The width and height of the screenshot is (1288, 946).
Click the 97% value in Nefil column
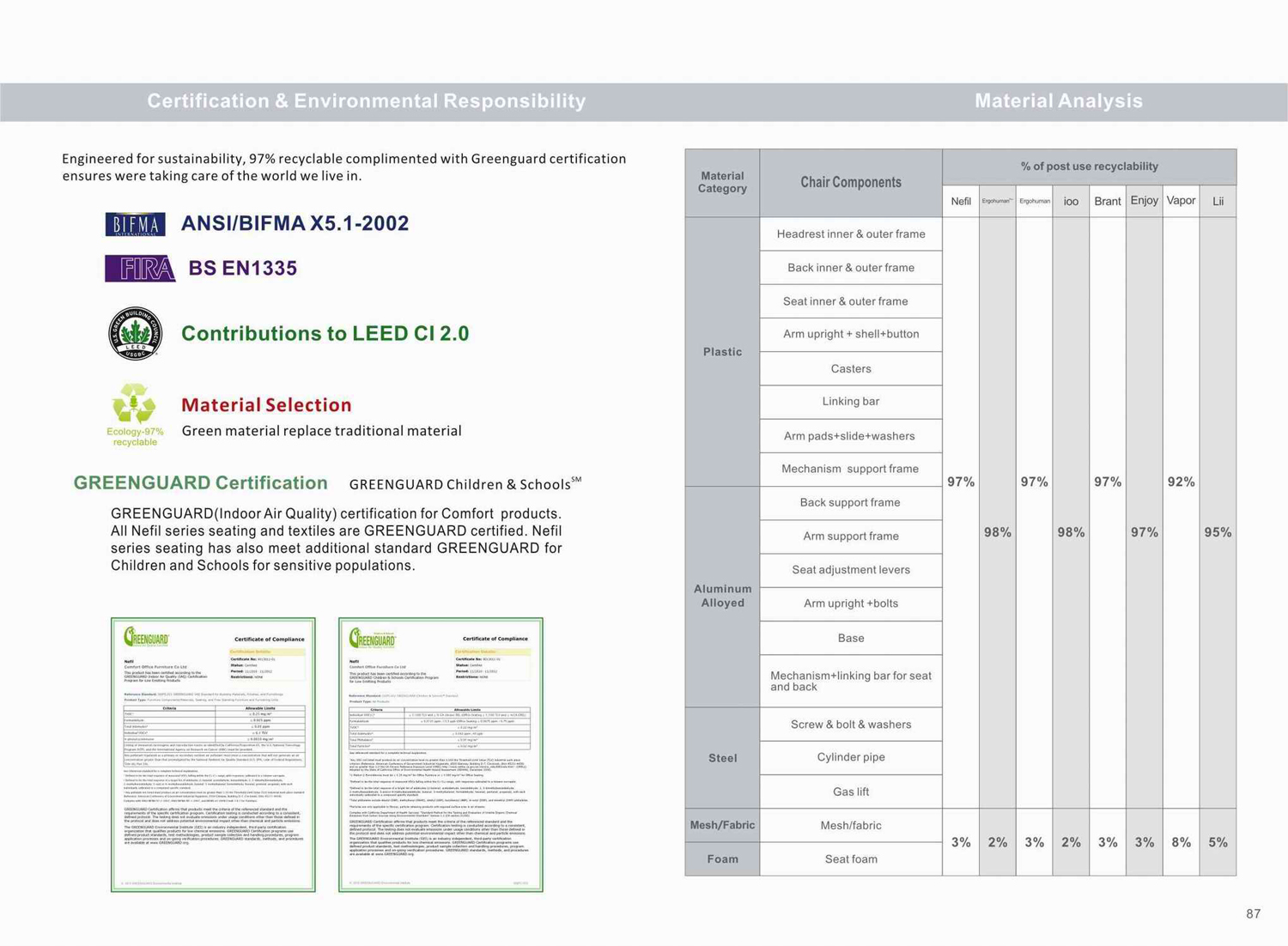(961, 482)
